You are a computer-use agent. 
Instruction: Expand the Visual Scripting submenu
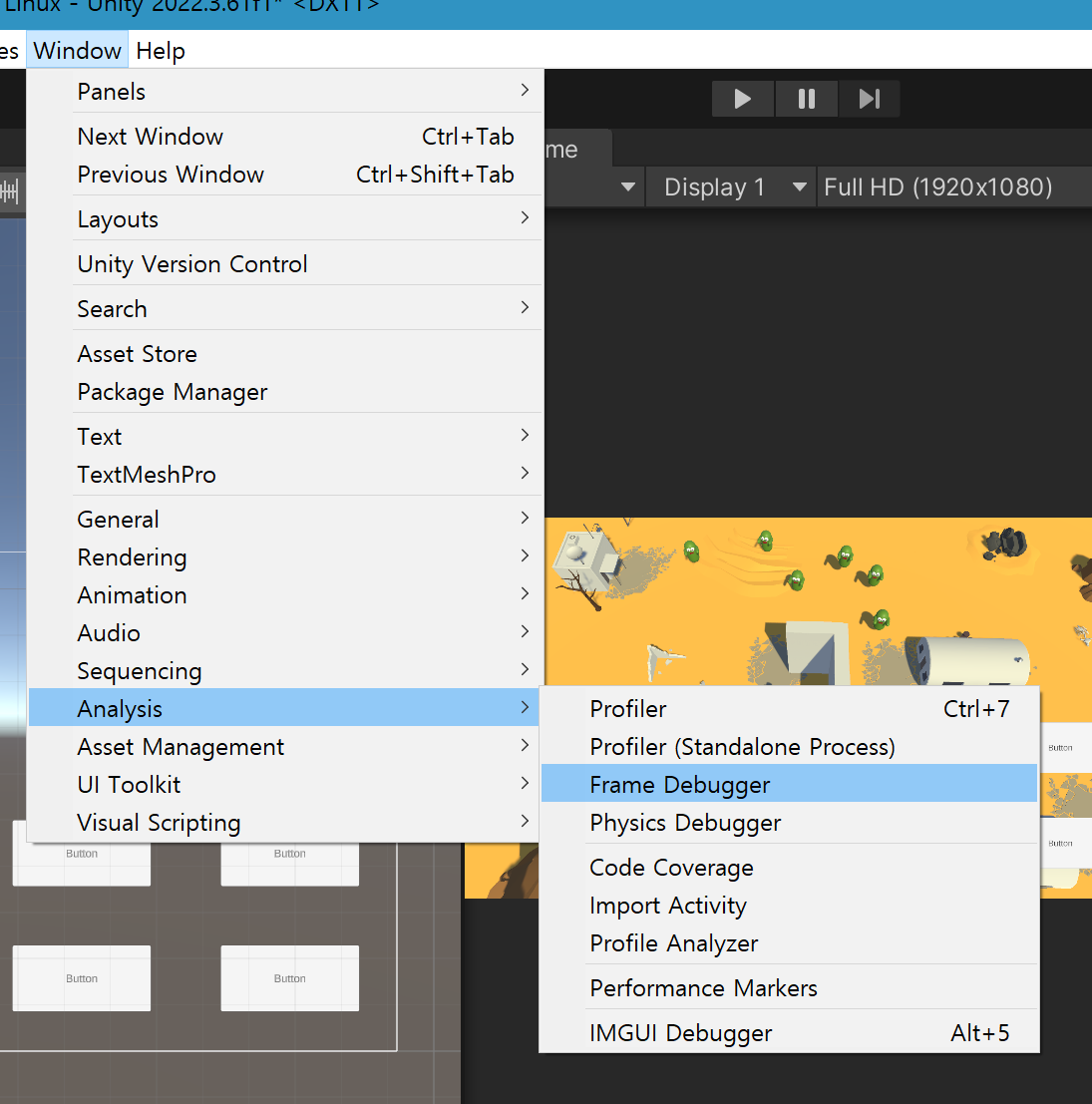pos(285,823)
